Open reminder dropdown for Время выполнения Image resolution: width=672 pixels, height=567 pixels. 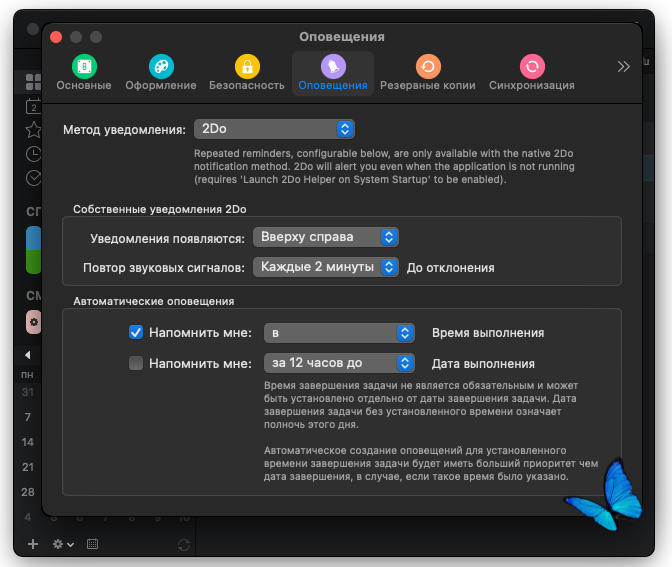pos(339,333)
